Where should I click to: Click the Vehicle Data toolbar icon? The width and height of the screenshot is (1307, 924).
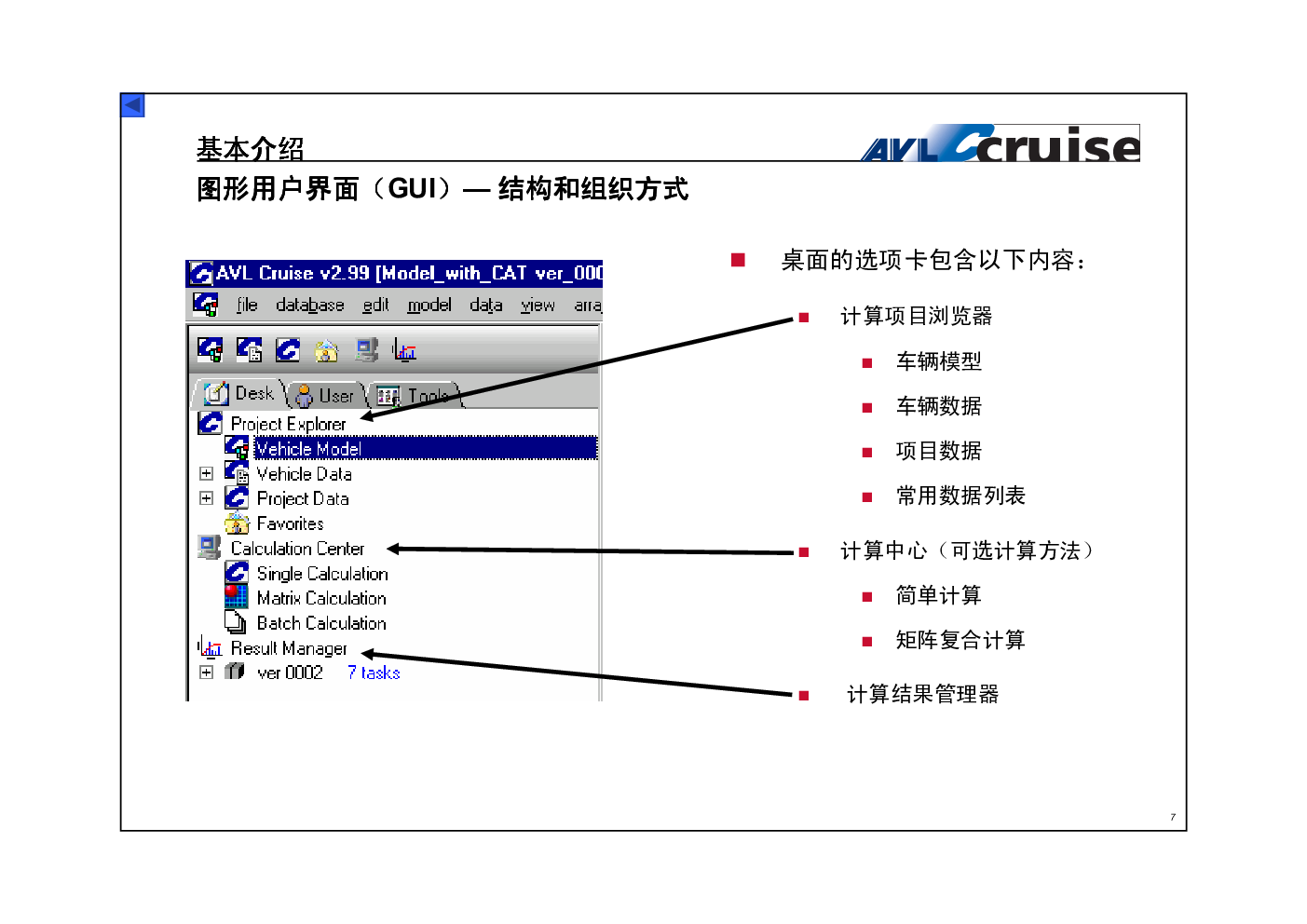click(x=249, y=350)
